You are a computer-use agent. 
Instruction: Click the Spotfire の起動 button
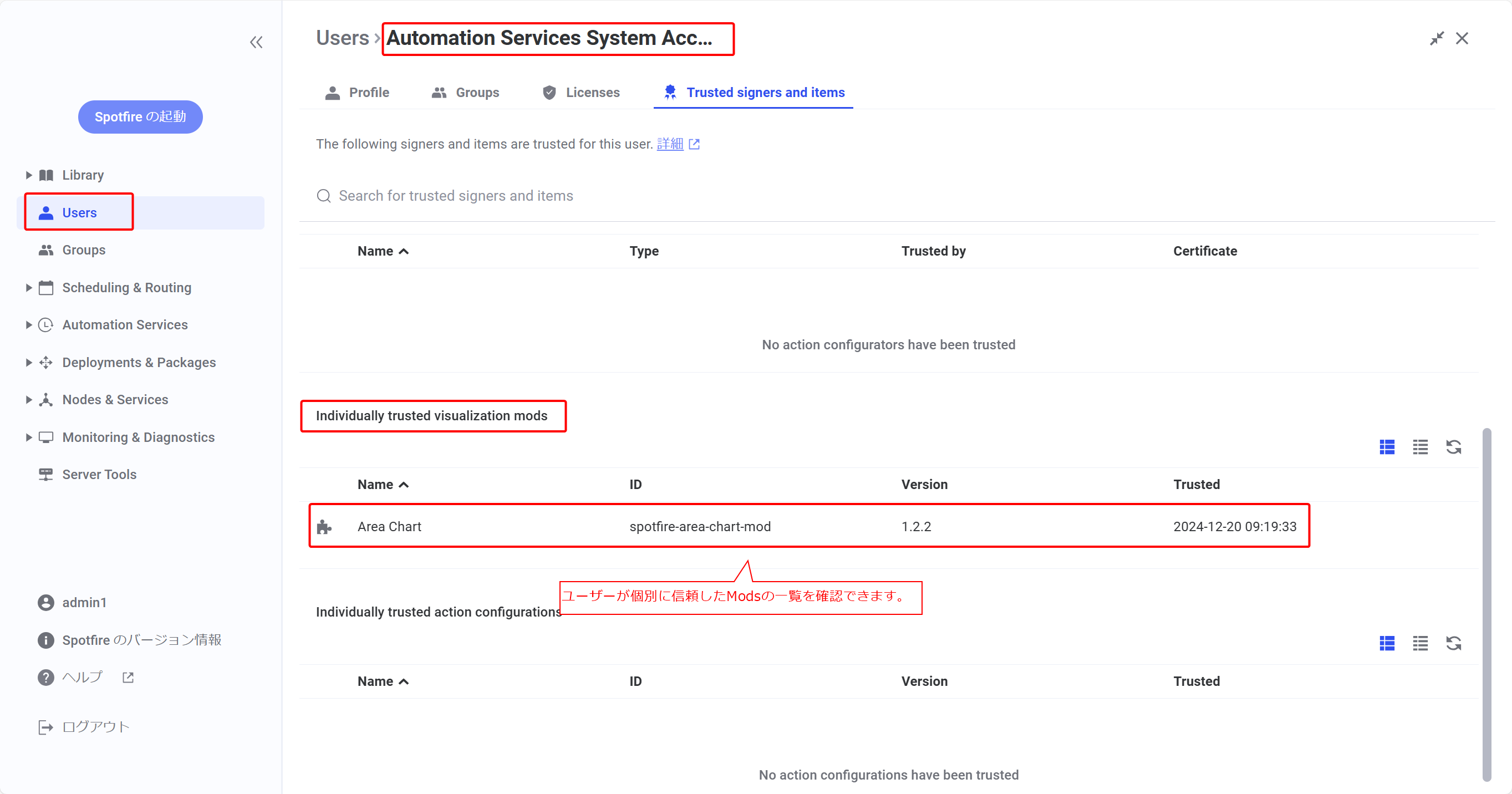(x=140, y=117)
